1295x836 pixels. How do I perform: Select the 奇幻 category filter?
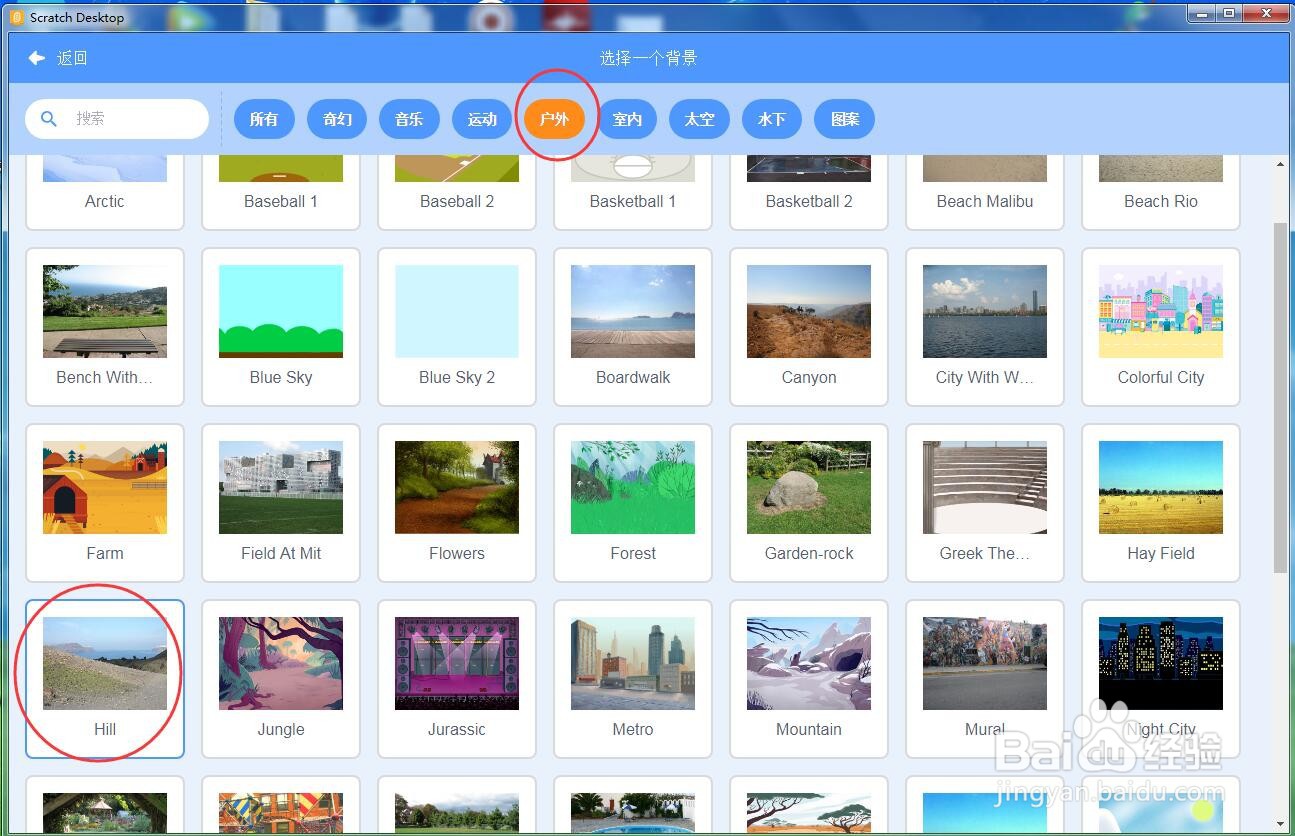(x=337, y=119)
